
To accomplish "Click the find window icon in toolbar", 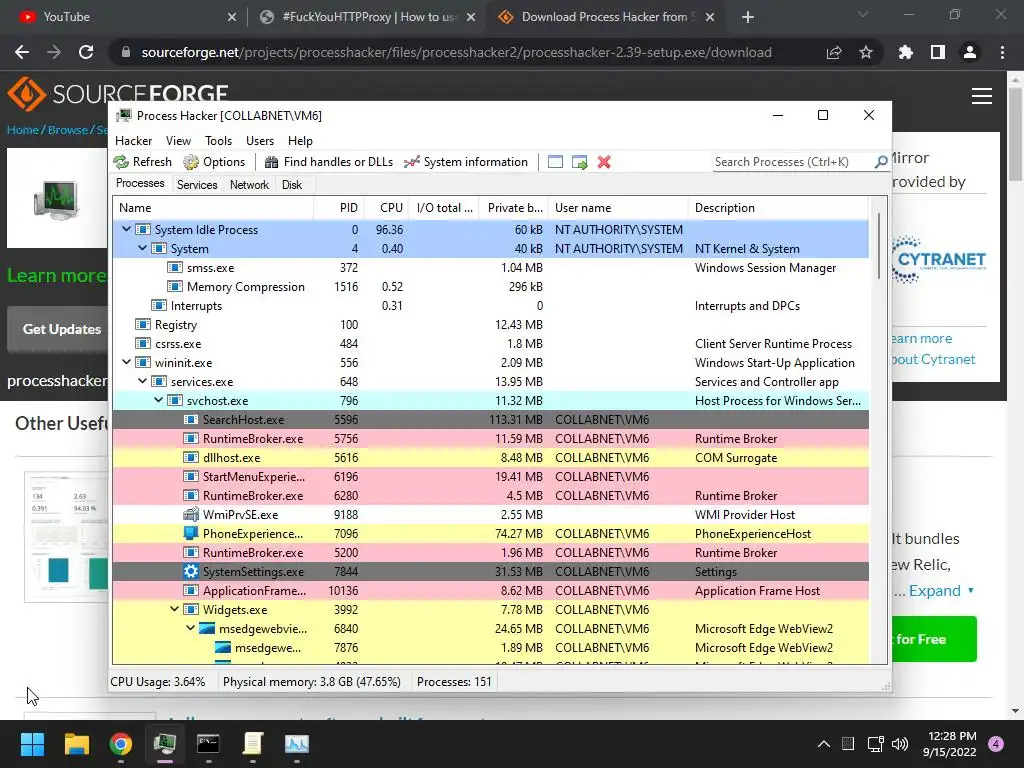I will pos(555,162).
